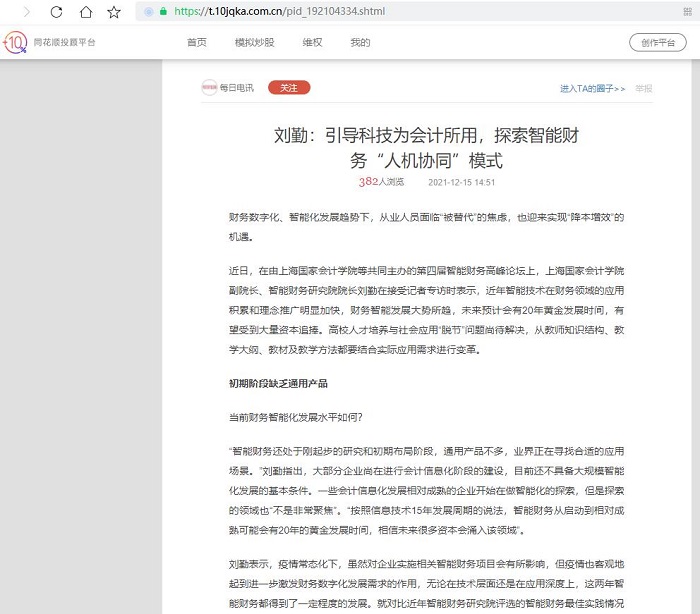Viewport: 700px width, 614px height.
Task: Click the 382人浏览 view count
Action: [381, 182]
